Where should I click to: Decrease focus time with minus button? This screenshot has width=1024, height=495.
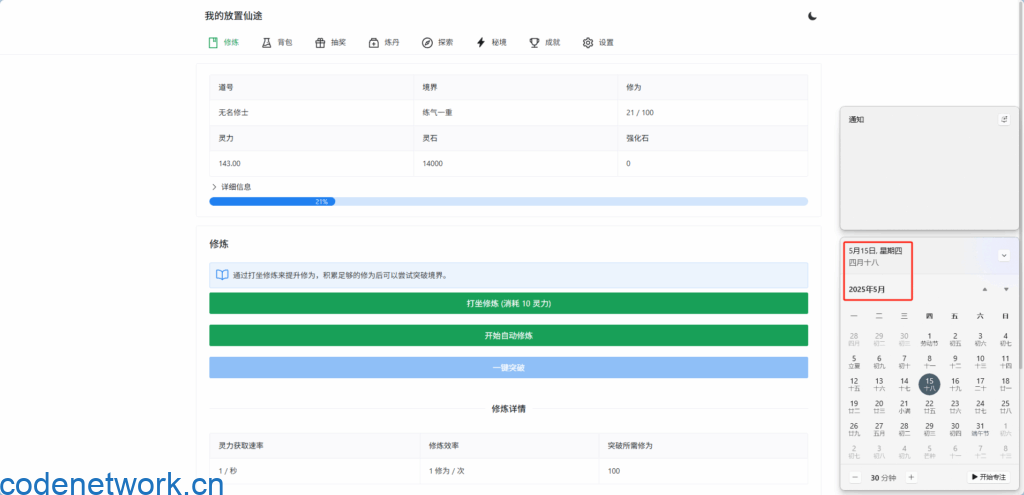856,477
